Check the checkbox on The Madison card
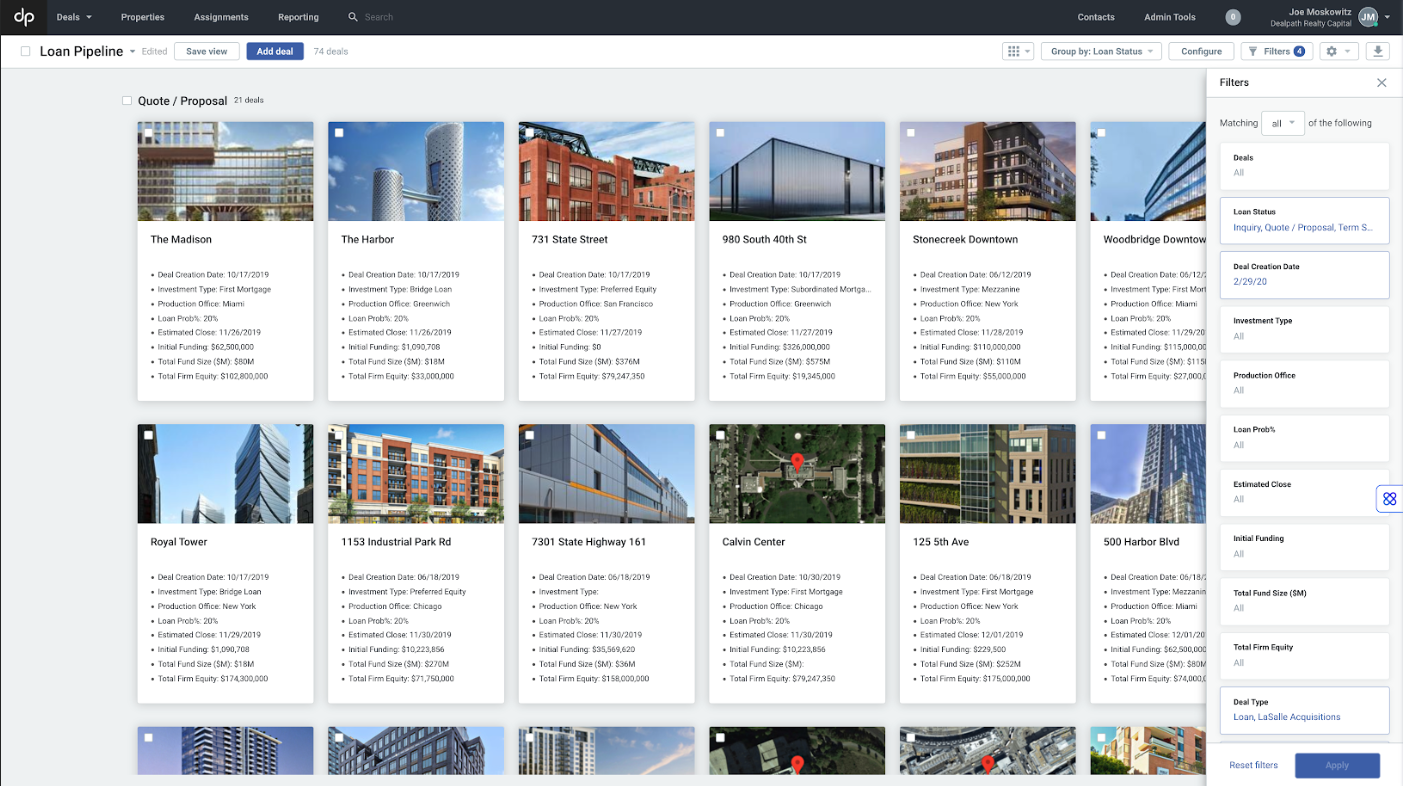This screenshot has width=1403, height=786. tap(148, 131)
